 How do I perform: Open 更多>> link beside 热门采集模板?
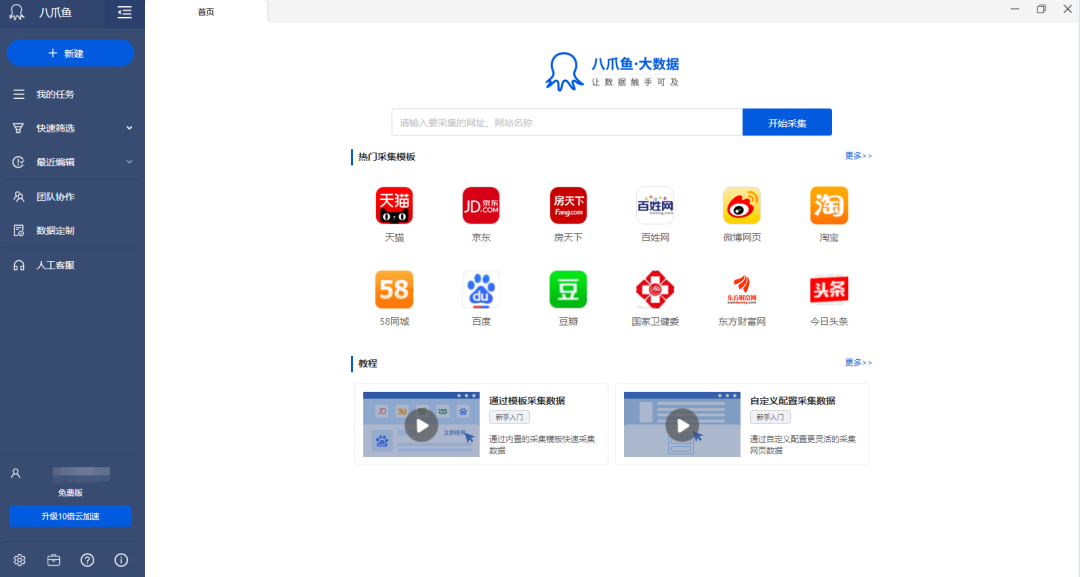click(858, 156)
